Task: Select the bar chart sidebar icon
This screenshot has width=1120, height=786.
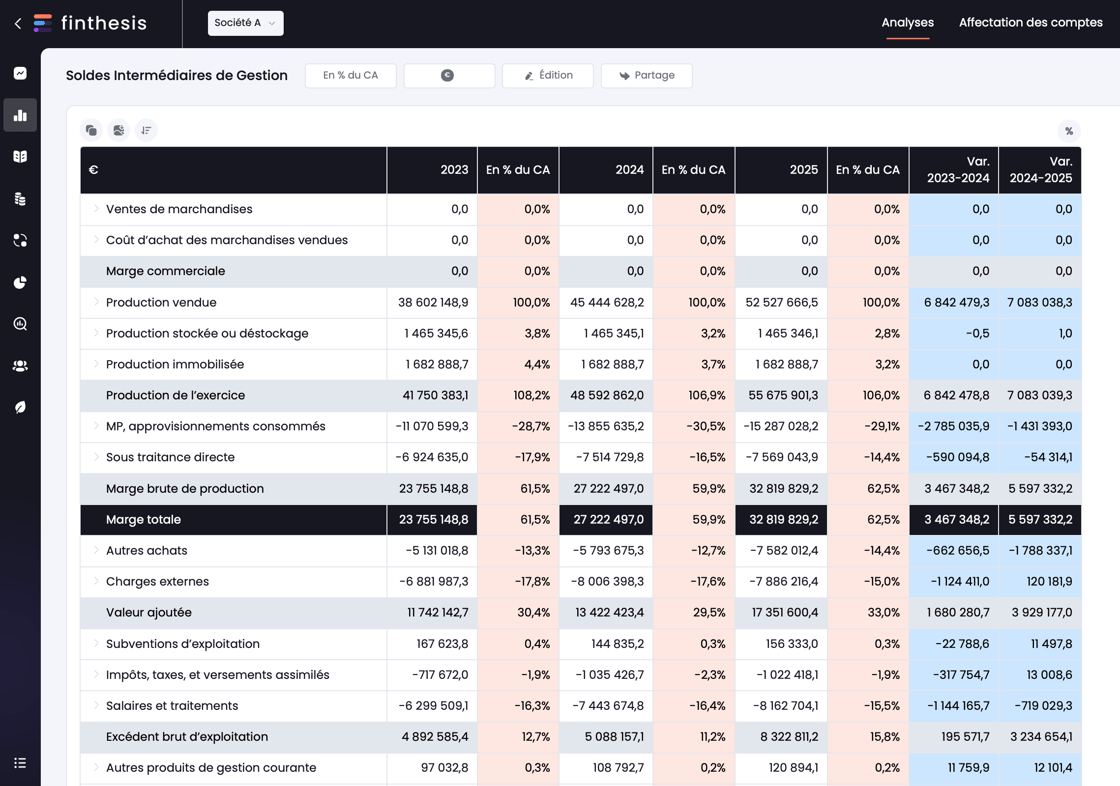Action: 20,115
